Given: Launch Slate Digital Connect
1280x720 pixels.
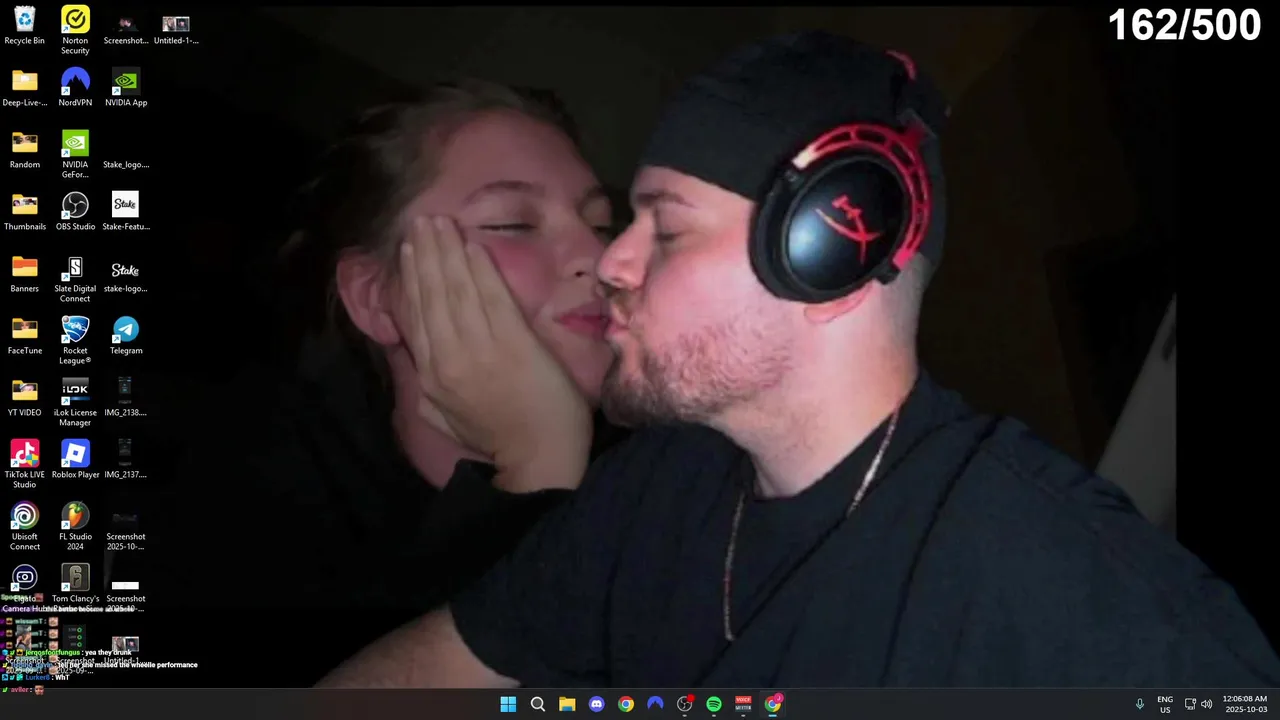Looking at the screenshot, I should pyautogui.click(x=75, y=279).
